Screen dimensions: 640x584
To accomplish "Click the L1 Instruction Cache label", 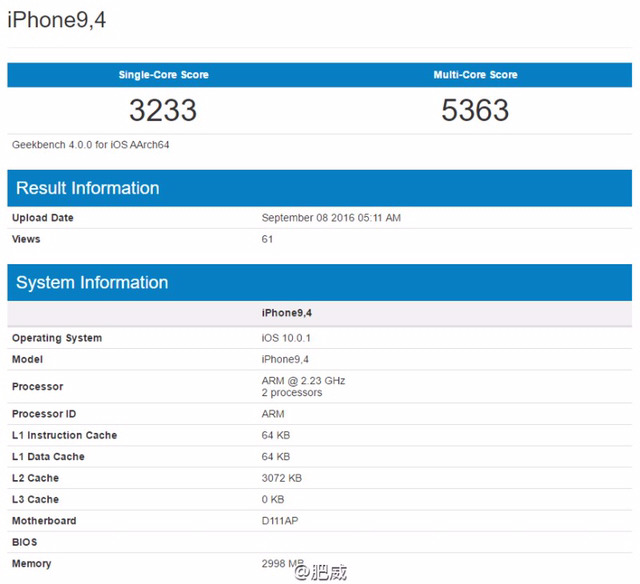I will click(x=64, y=435).
